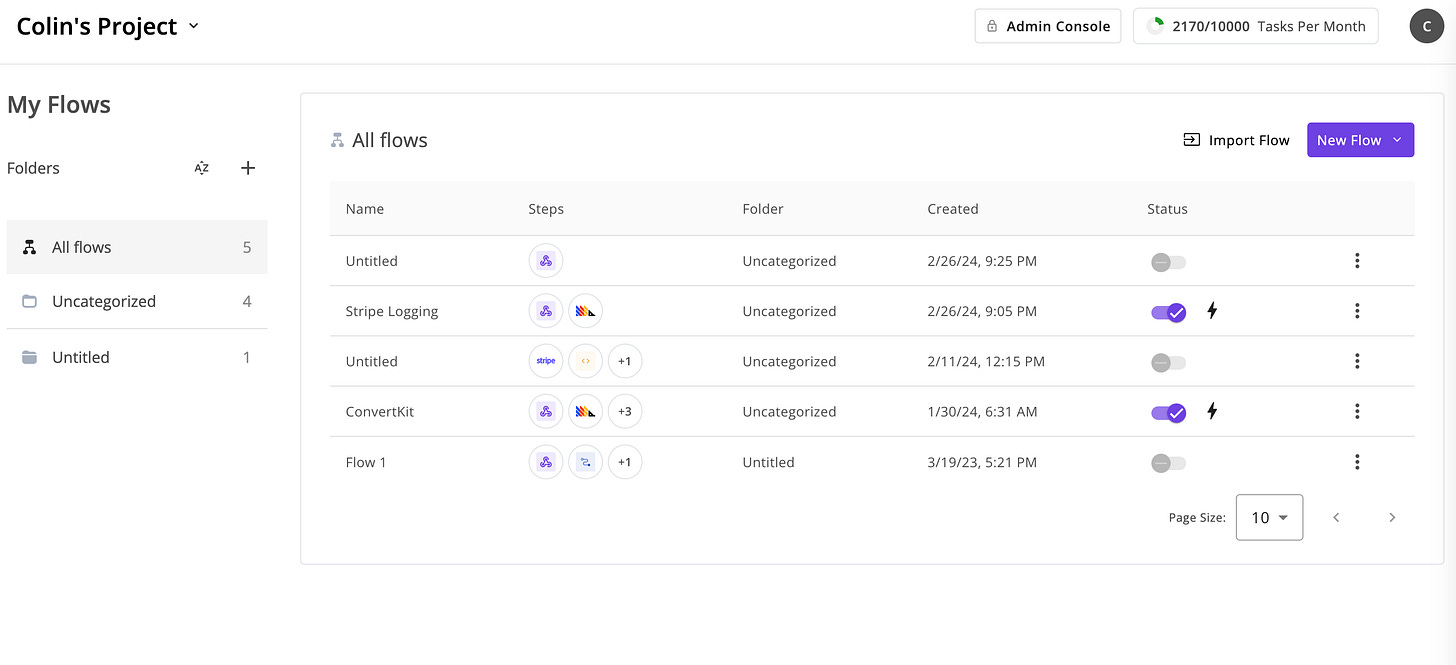The image size is (1456, 665).
Task: Click the sort folders A-Z icon
Action: (x=202, y=168)
